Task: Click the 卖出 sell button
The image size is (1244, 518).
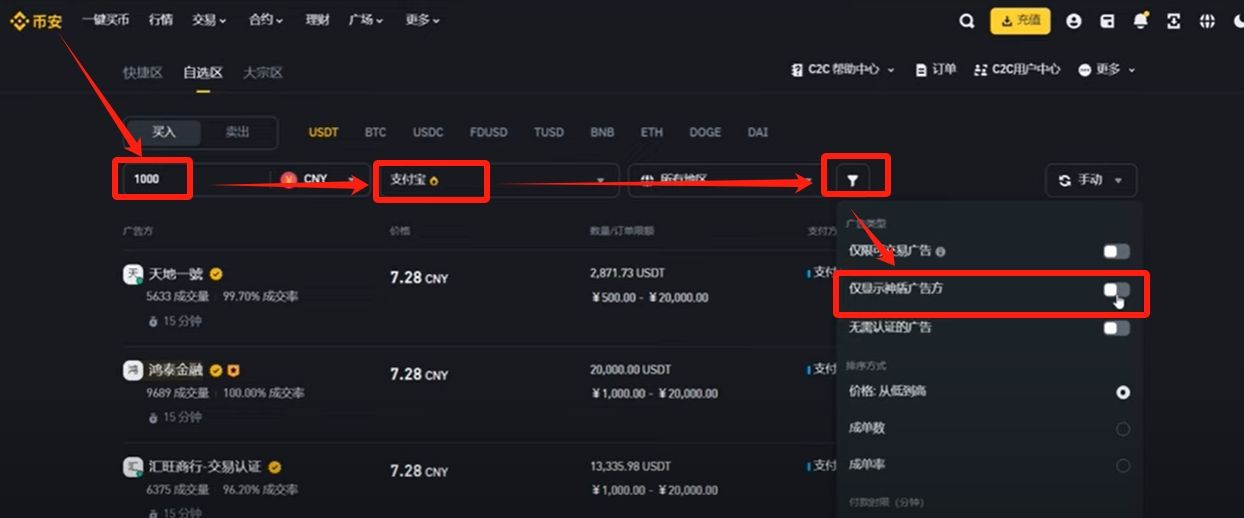Action: (x=237, y=132)
